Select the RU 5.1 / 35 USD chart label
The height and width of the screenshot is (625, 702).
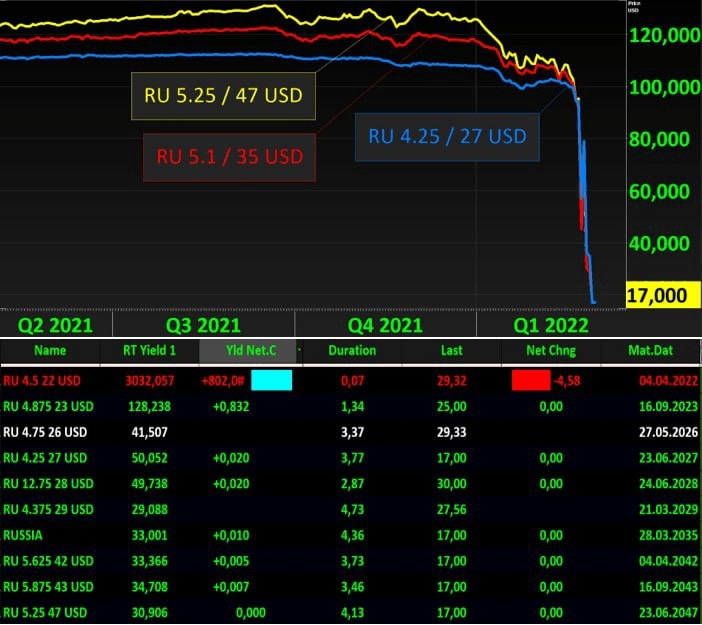coord(229,157)
